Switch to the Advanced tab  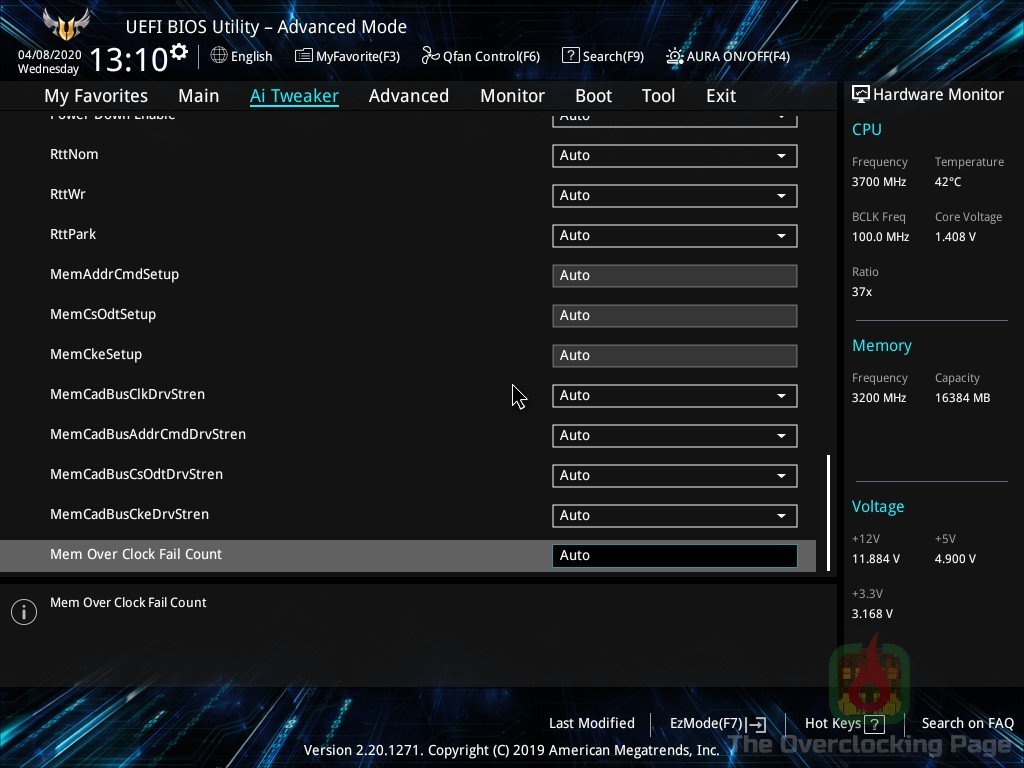408,96
